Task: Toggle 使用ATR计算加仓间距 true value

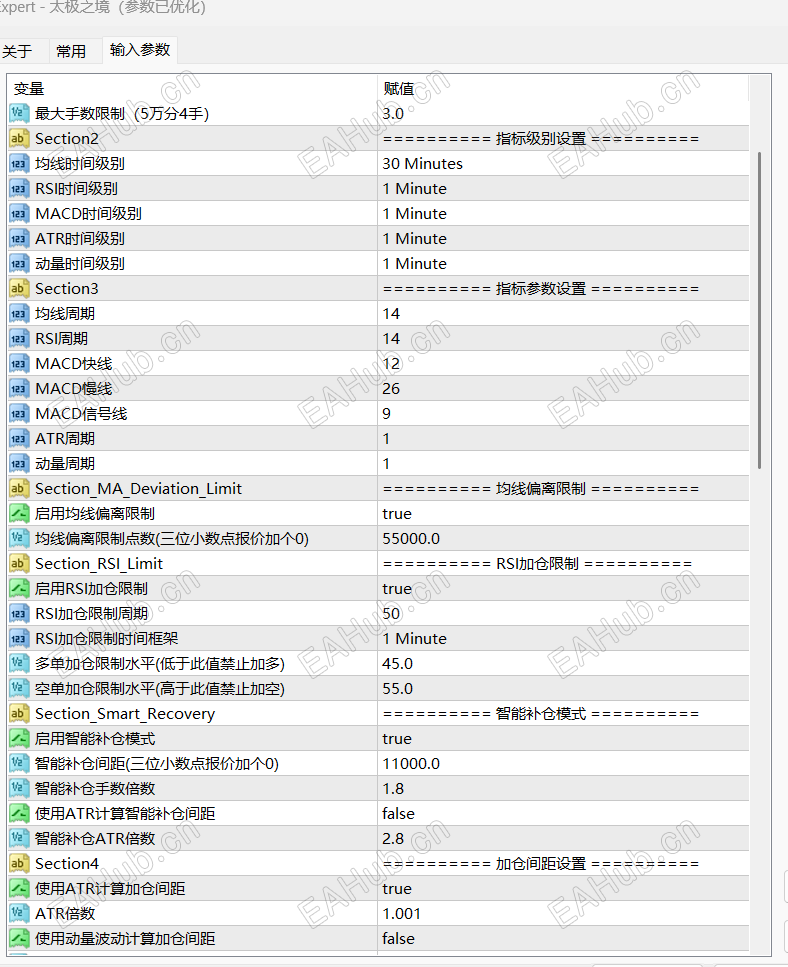Action: point(563,889)
